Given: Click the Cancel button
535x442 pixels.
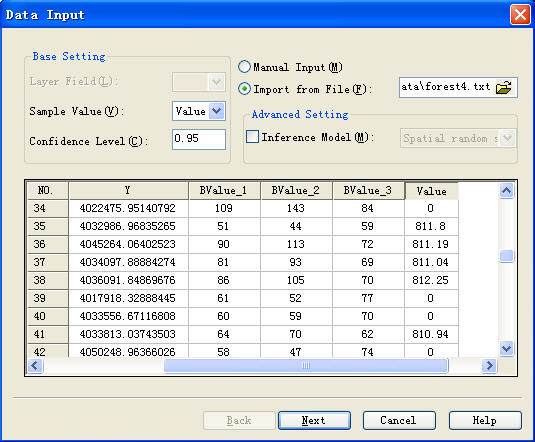Looking at the screenshot, I should point(399,420).
